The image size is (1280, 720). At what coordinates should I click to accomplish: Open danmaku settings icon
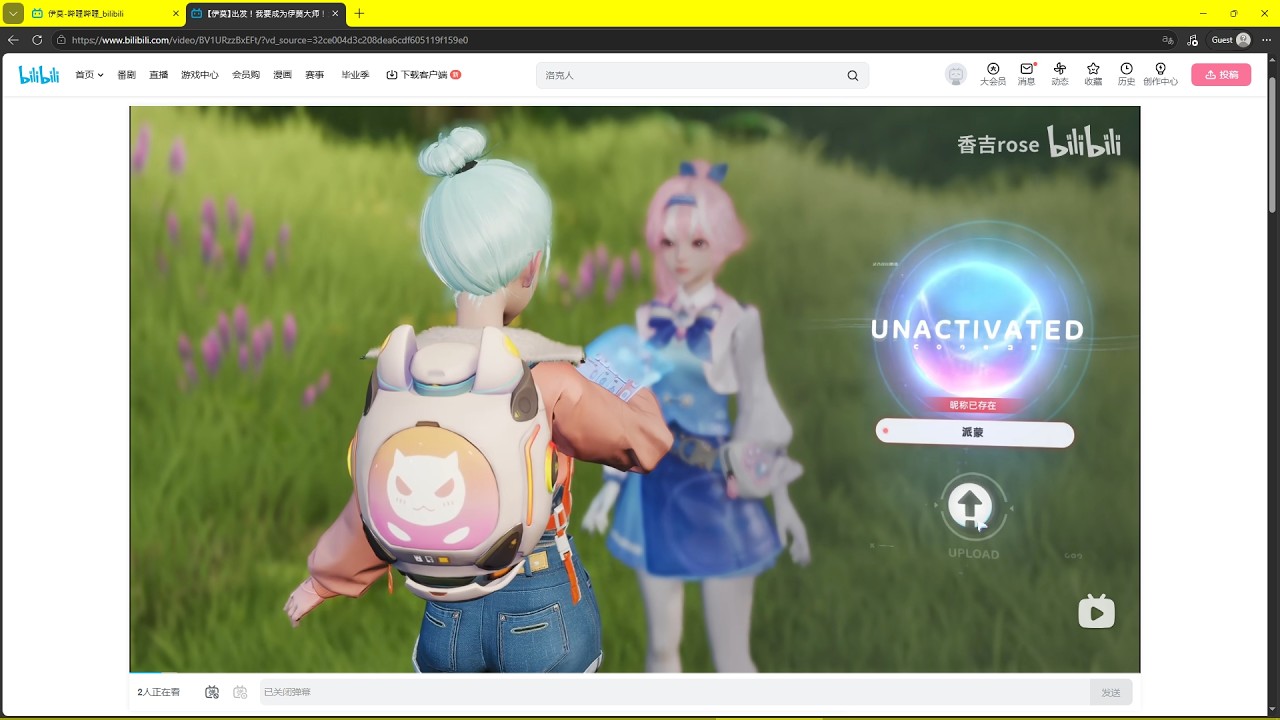(x=240, y=692)
